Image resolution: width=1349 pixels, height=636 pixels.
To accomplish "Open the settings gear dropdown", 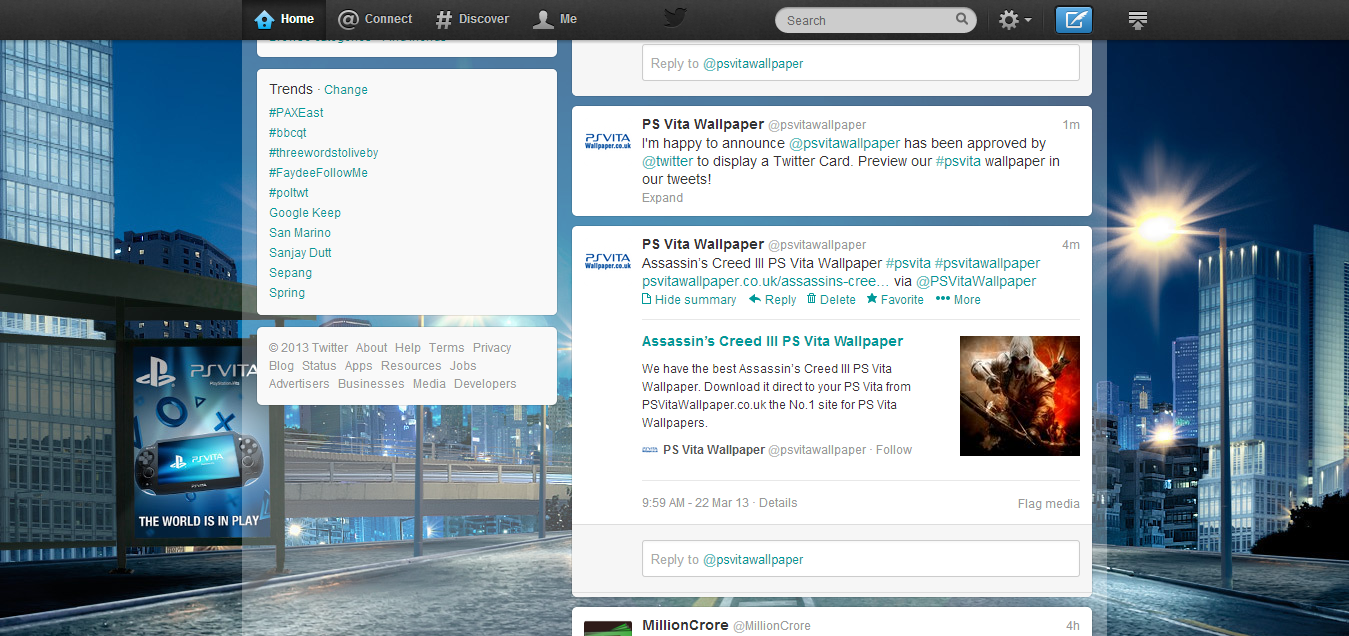I will [x=1015, y=20].
